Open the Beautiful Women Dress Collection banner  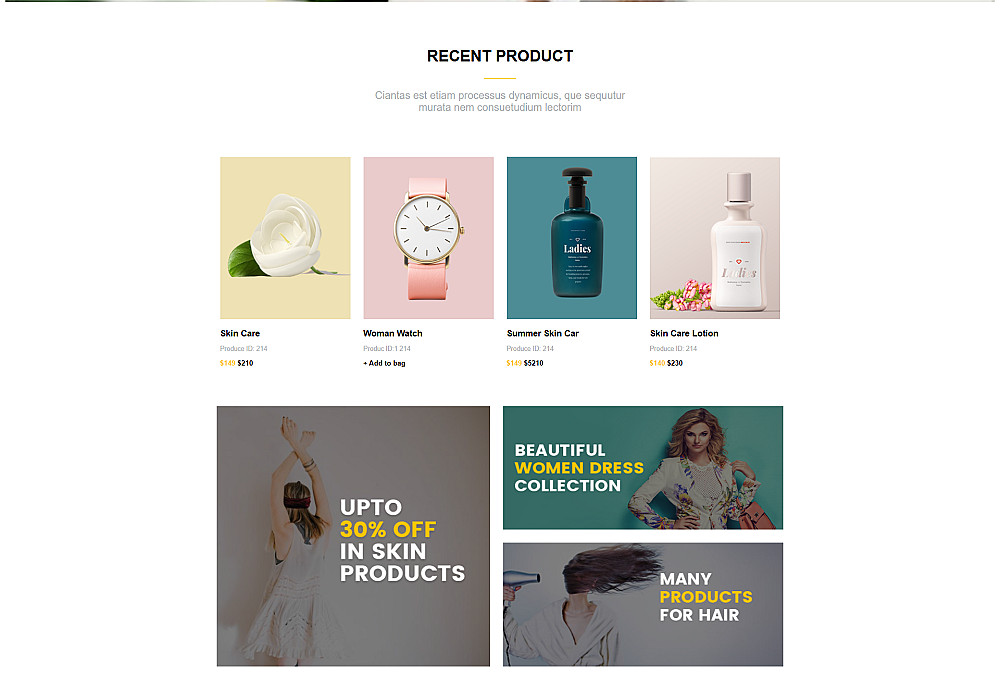pos(643,468)
